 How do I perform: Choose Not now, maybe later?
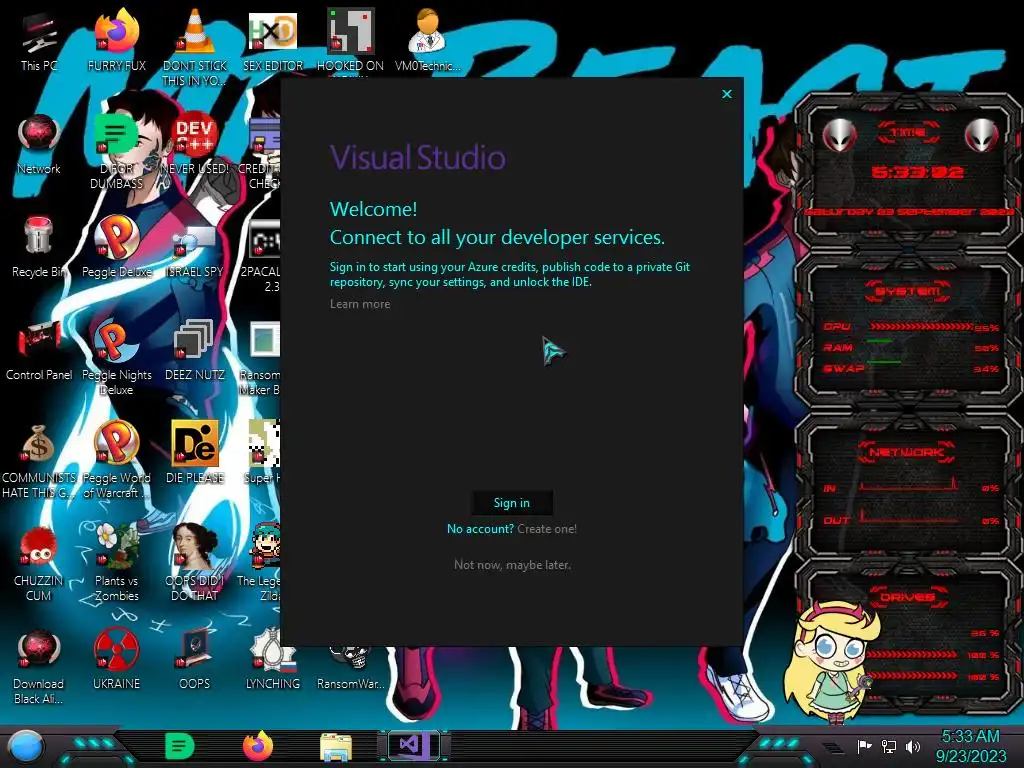tap(513, 565)
